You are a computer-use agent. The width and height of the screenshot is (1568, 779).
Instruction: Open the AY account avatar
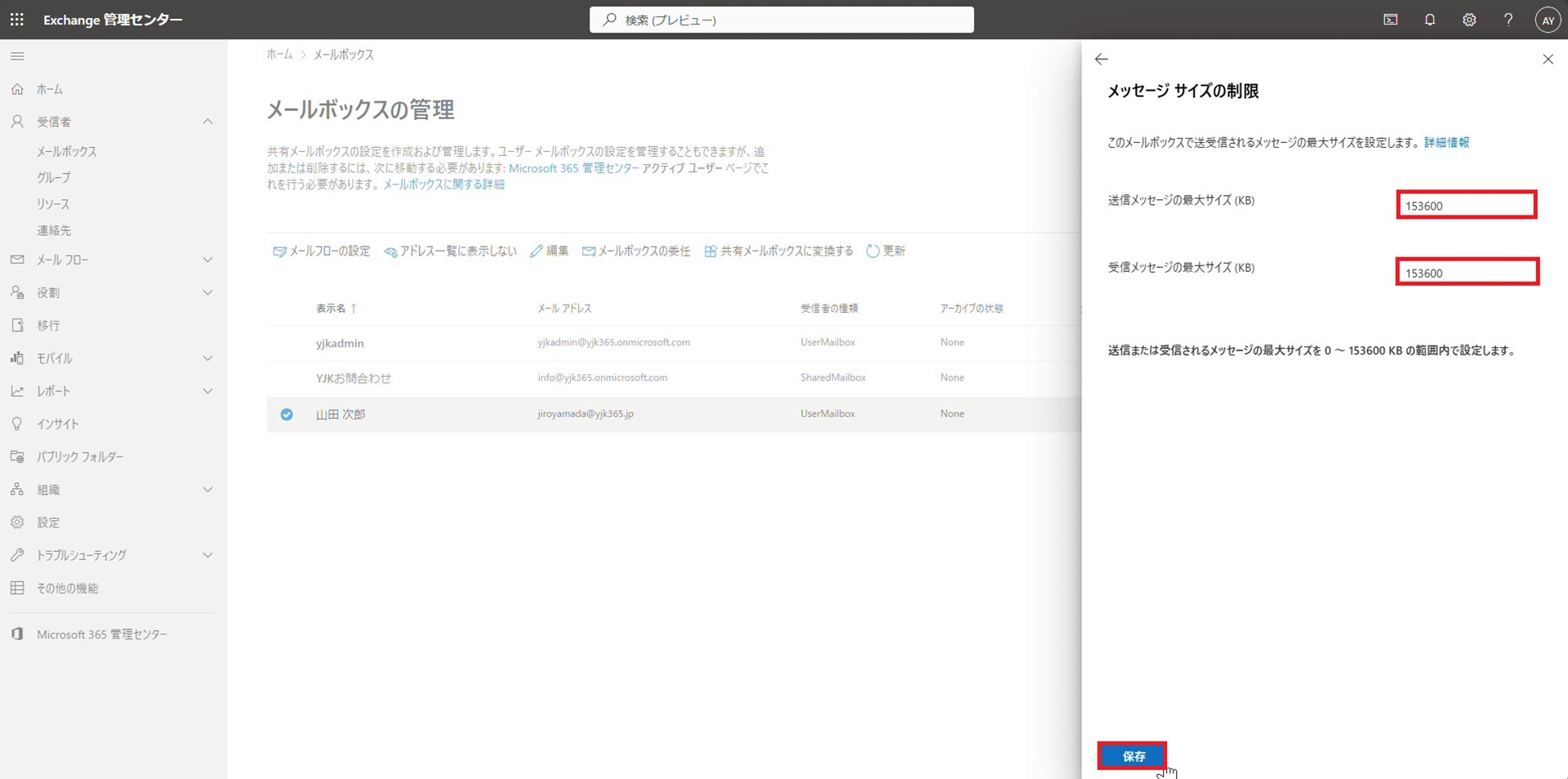tap(1547, 20)
